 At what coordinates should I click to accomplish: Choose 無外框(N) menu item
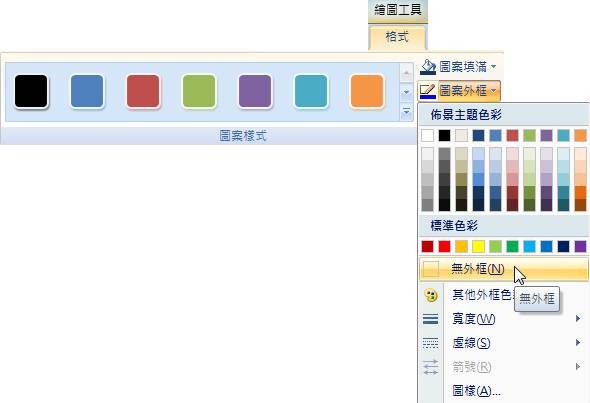tap(503, 269)
